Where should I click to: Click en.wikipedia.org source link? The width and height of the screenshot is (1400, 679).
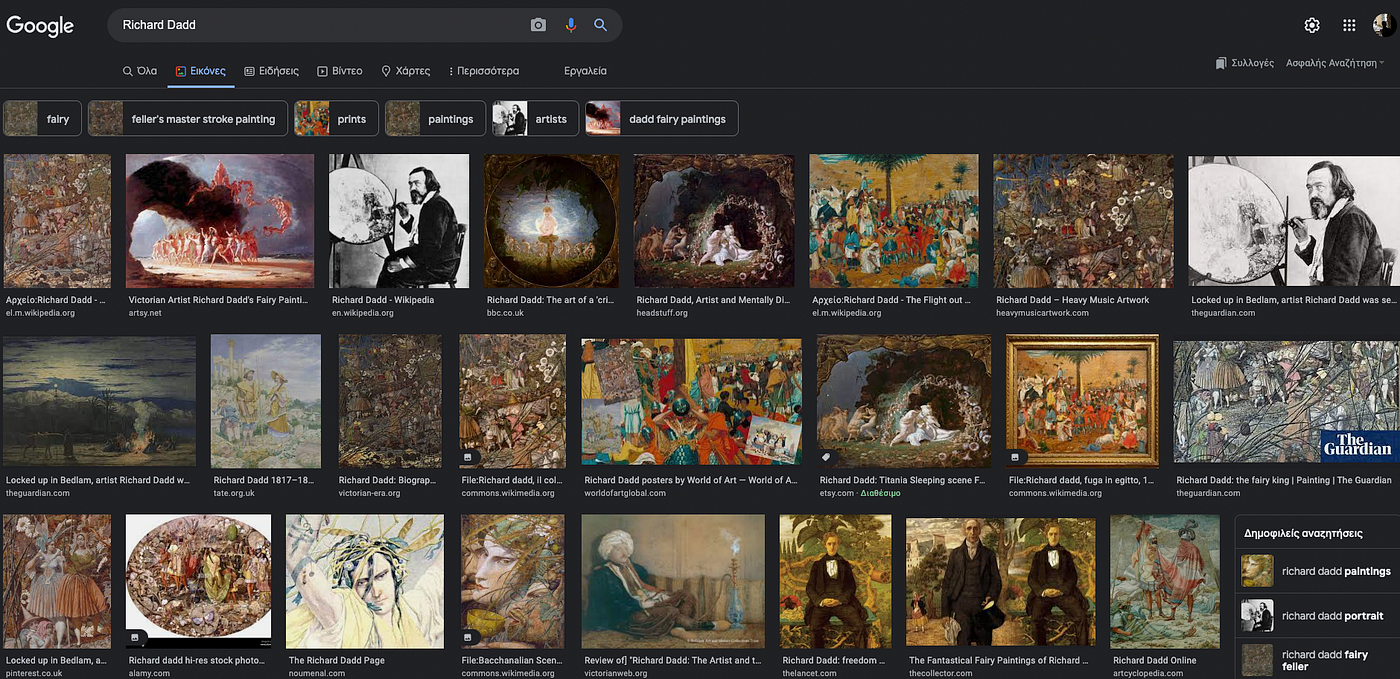(363, 313)
